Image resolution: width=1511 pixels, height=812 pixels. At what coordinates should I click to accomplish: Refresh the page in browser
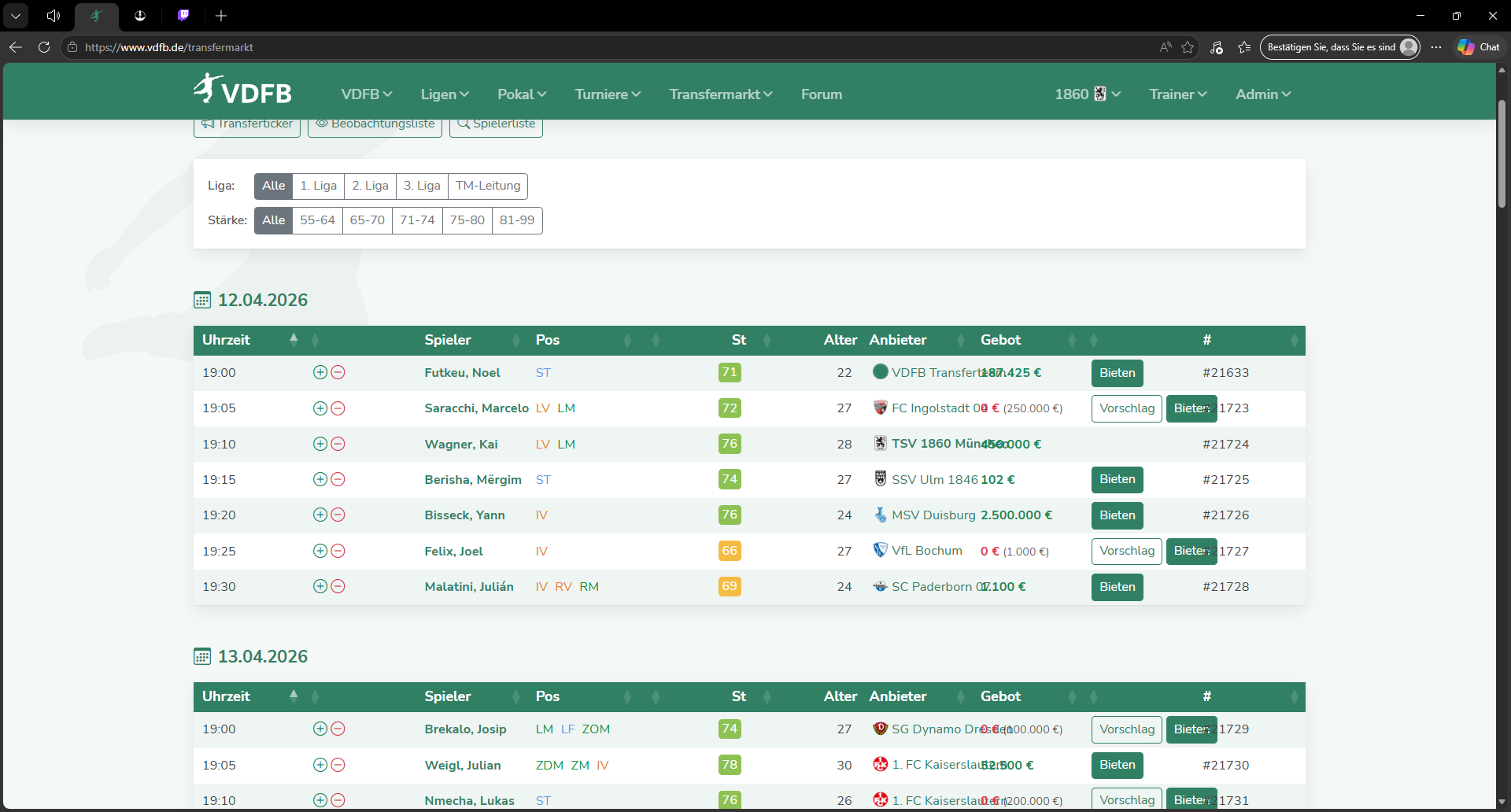pyautogui.click(x=44, y=47)
